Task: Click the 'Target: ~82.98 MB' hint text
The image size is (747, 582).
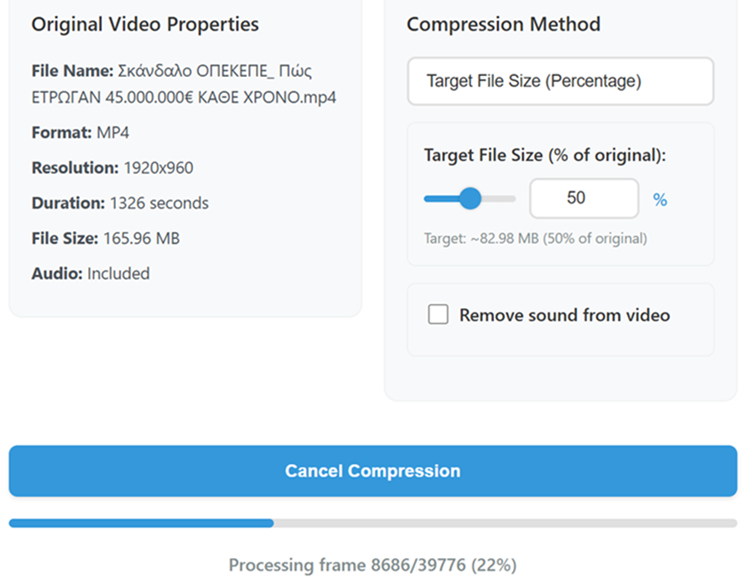Action: point(535,239)
